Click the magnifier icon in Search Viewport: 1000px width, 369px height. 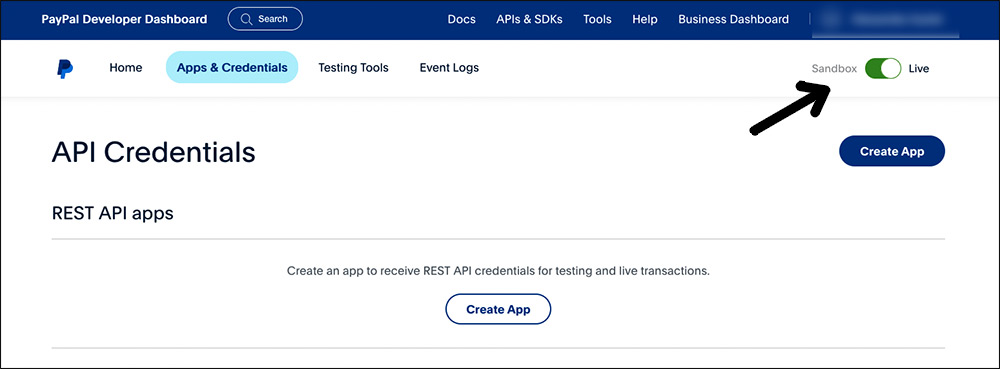[246, 19]
